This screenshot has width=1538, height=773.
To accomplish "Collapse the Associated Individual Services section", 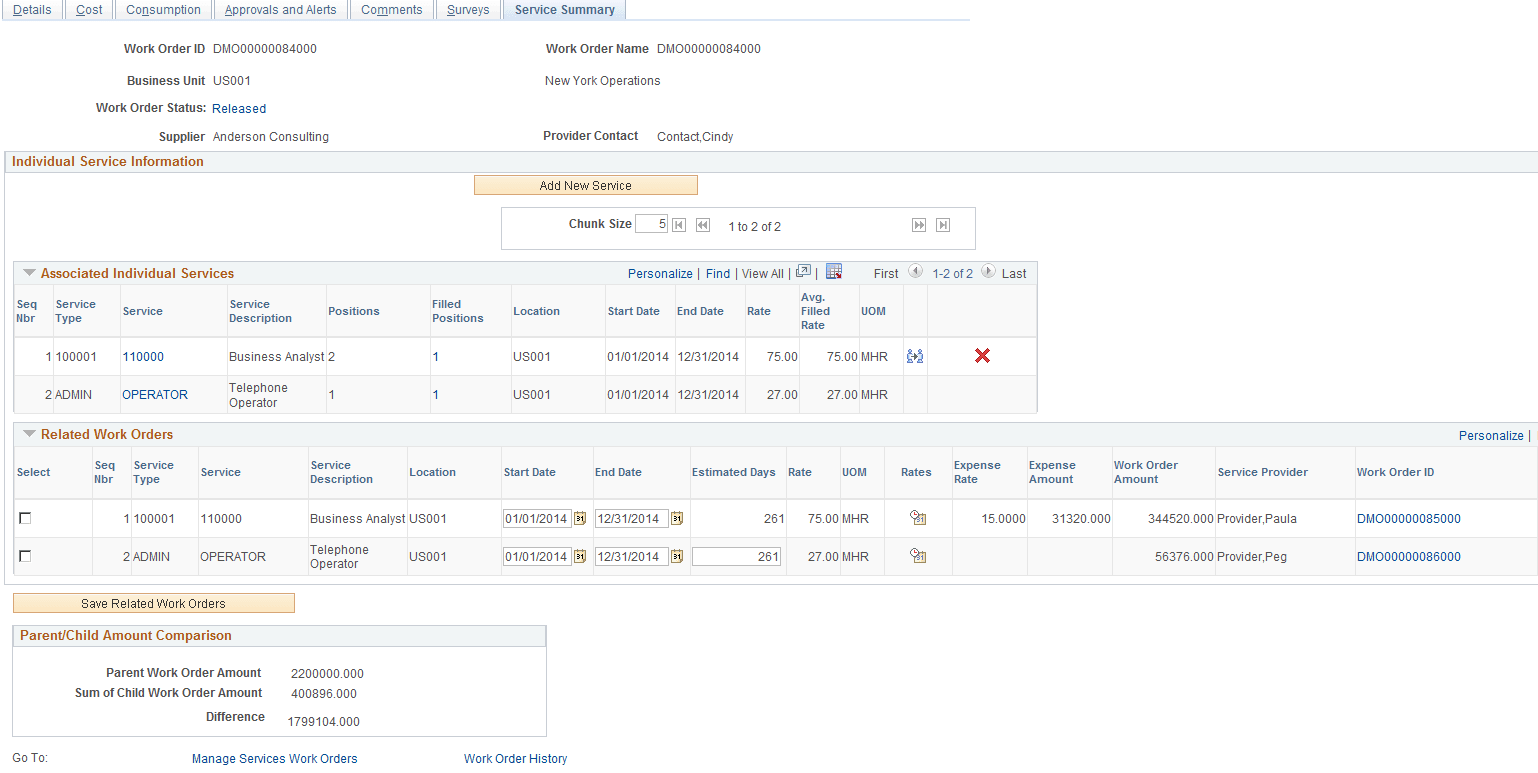I will coord(29,271).
